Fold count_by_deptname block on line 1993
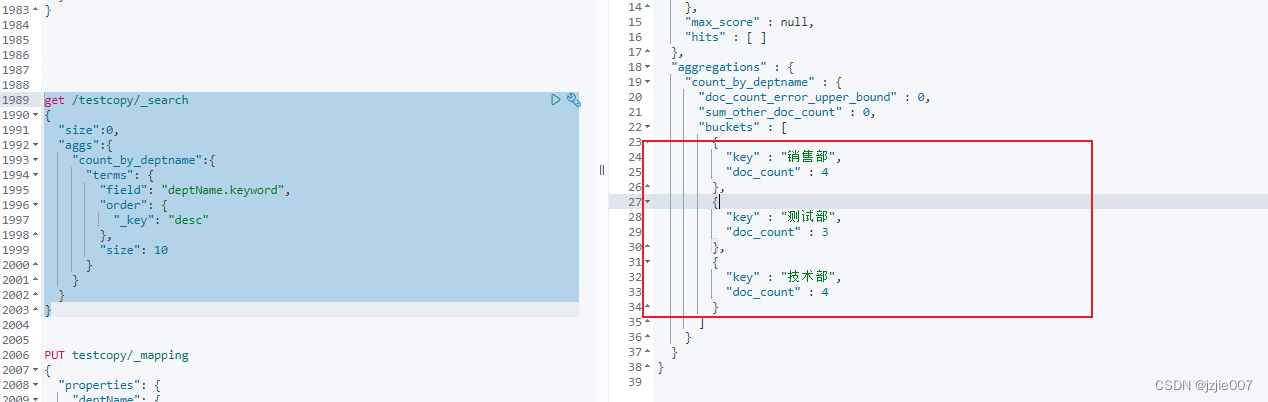Image resolution: width=1268 pixels, height=402 pixels. 37,160
